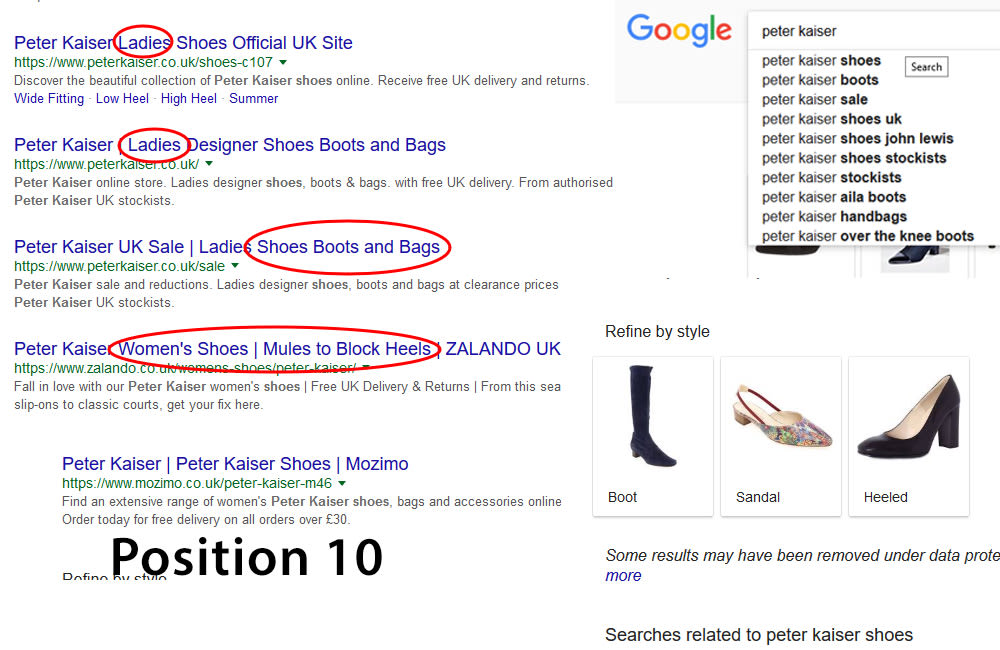Choose 'peter kaiser shoes john lewis' suggestion
The height and width of the screenshot is (650, 1000).
(857, 138)
